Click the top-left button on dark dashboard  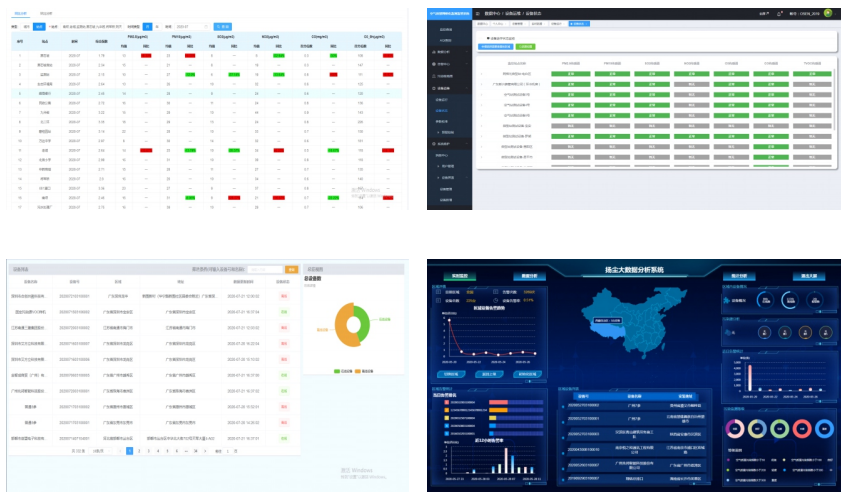(459, 275)
